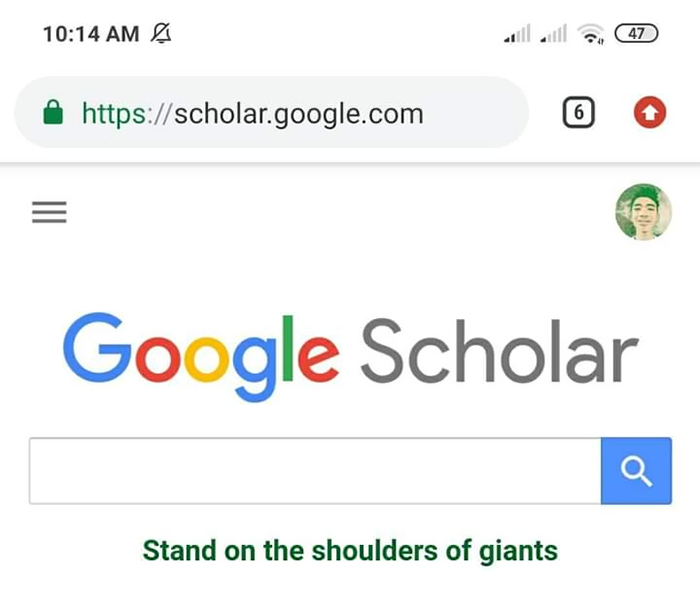700x613 pixels.
Task: Click the gray word Scholar in logo
Action: (x=498, y=352)
